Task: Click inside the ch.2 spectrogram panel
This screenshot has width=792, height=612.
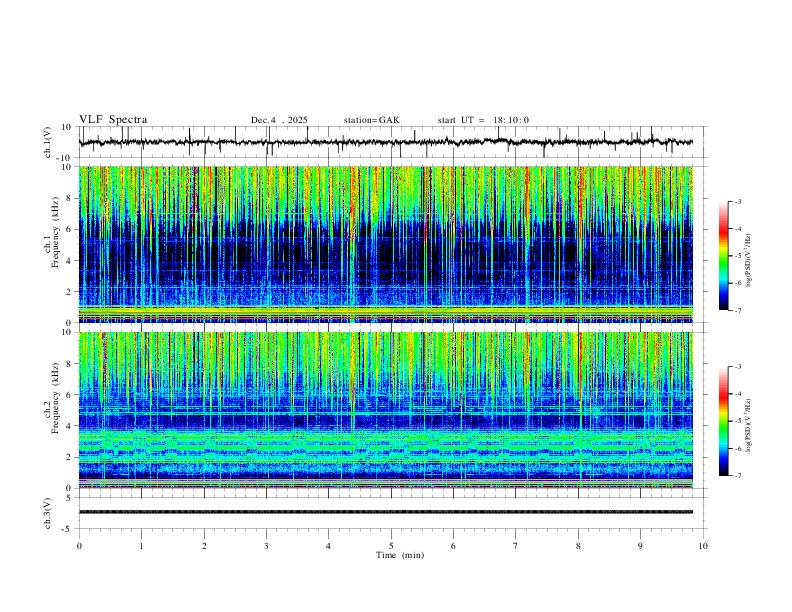Action: [x=386, y=410]
